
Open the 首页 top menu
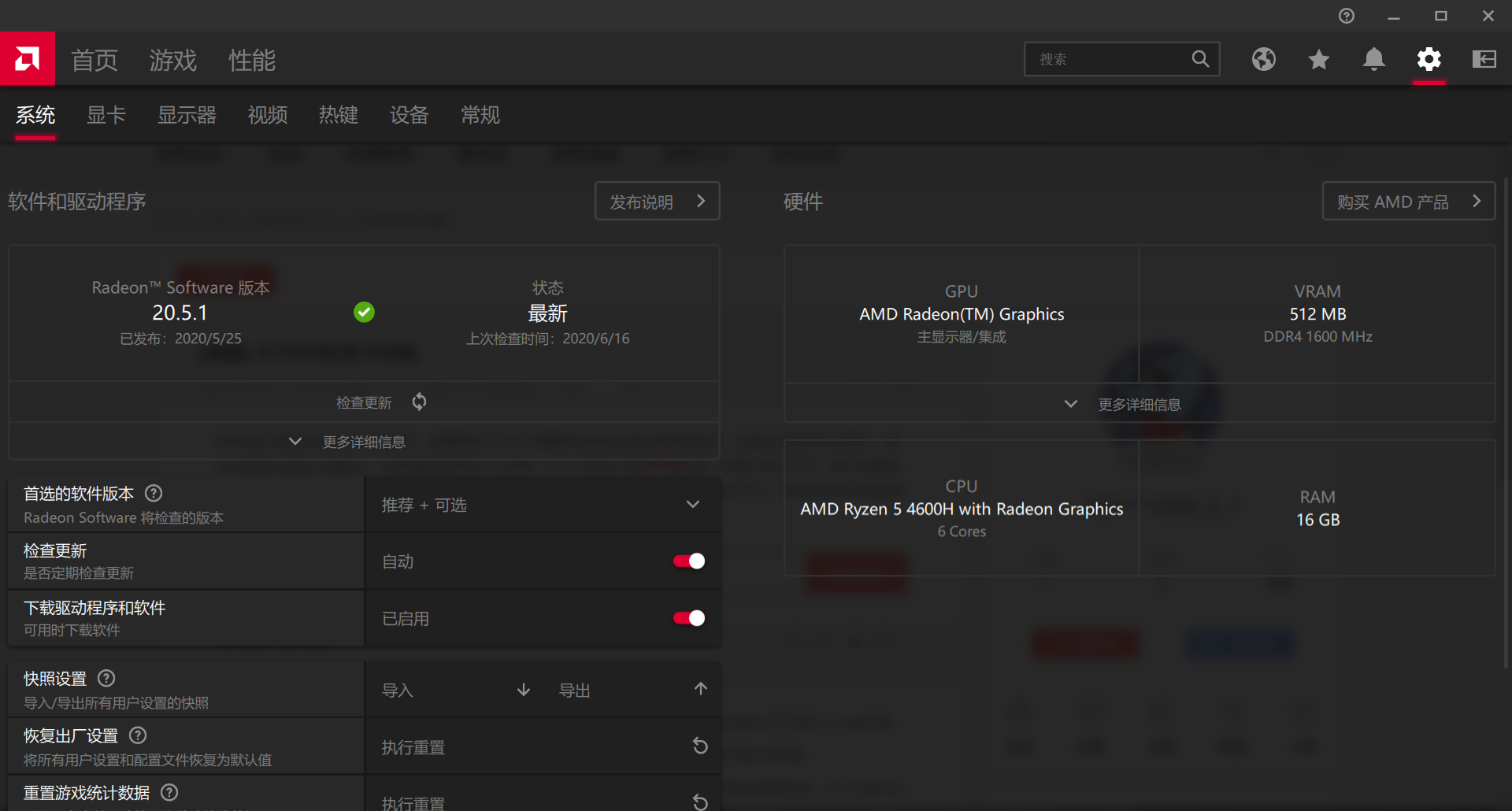tap(94, 60)
